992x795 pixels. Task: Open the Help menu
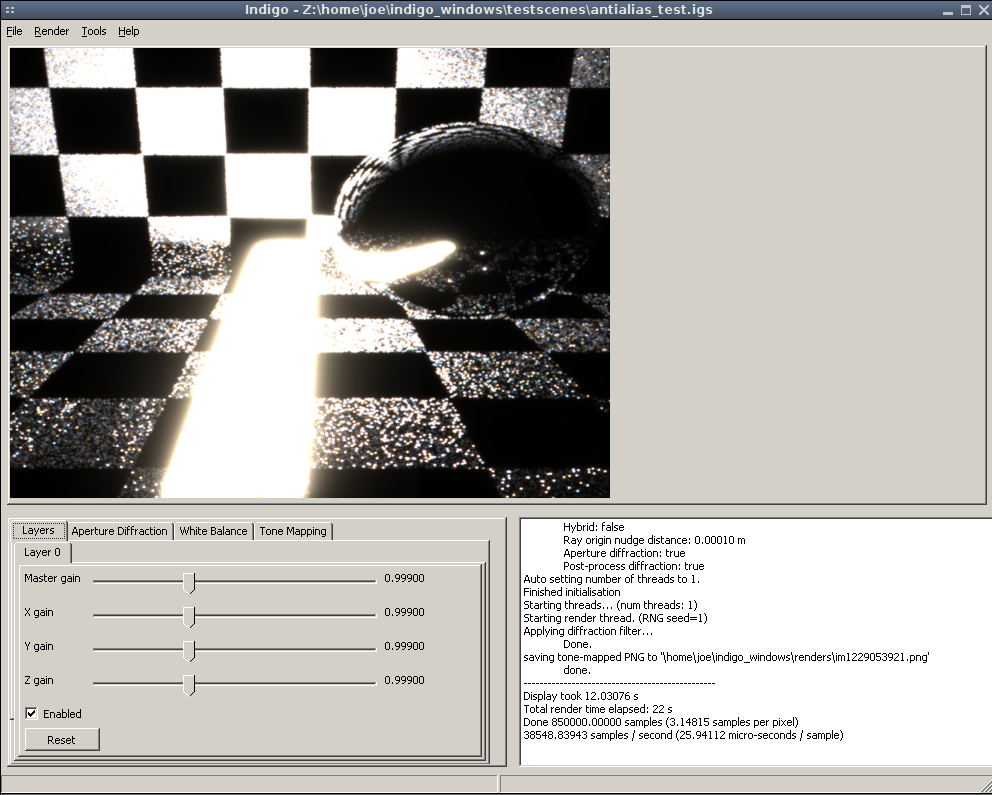[128, 31]
